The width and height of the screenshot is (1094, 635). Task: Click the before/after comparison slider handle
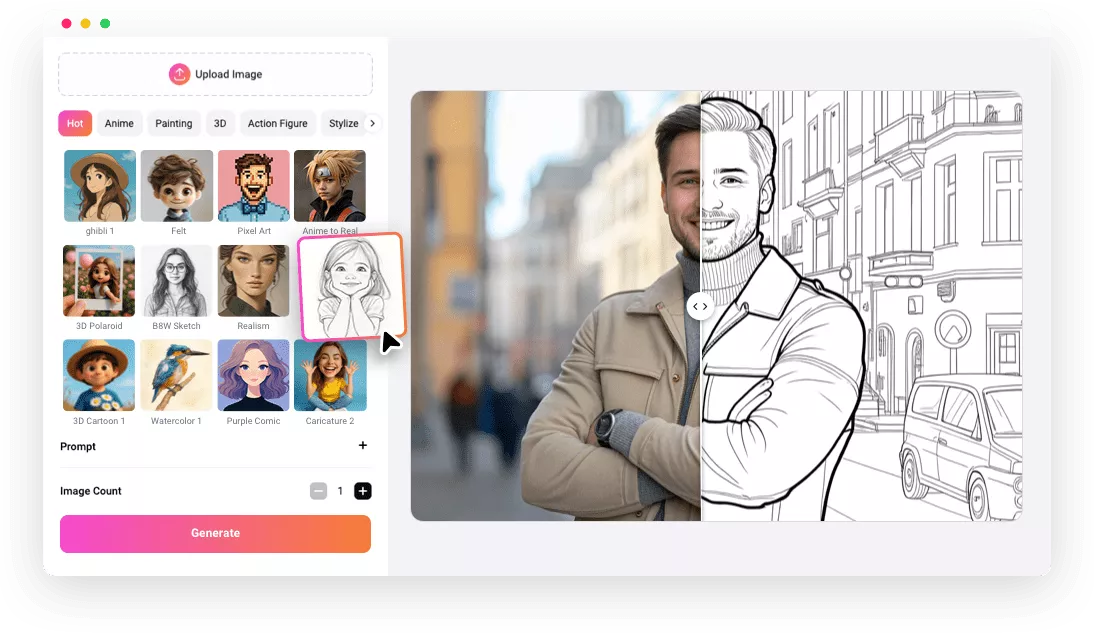[700, 306]
